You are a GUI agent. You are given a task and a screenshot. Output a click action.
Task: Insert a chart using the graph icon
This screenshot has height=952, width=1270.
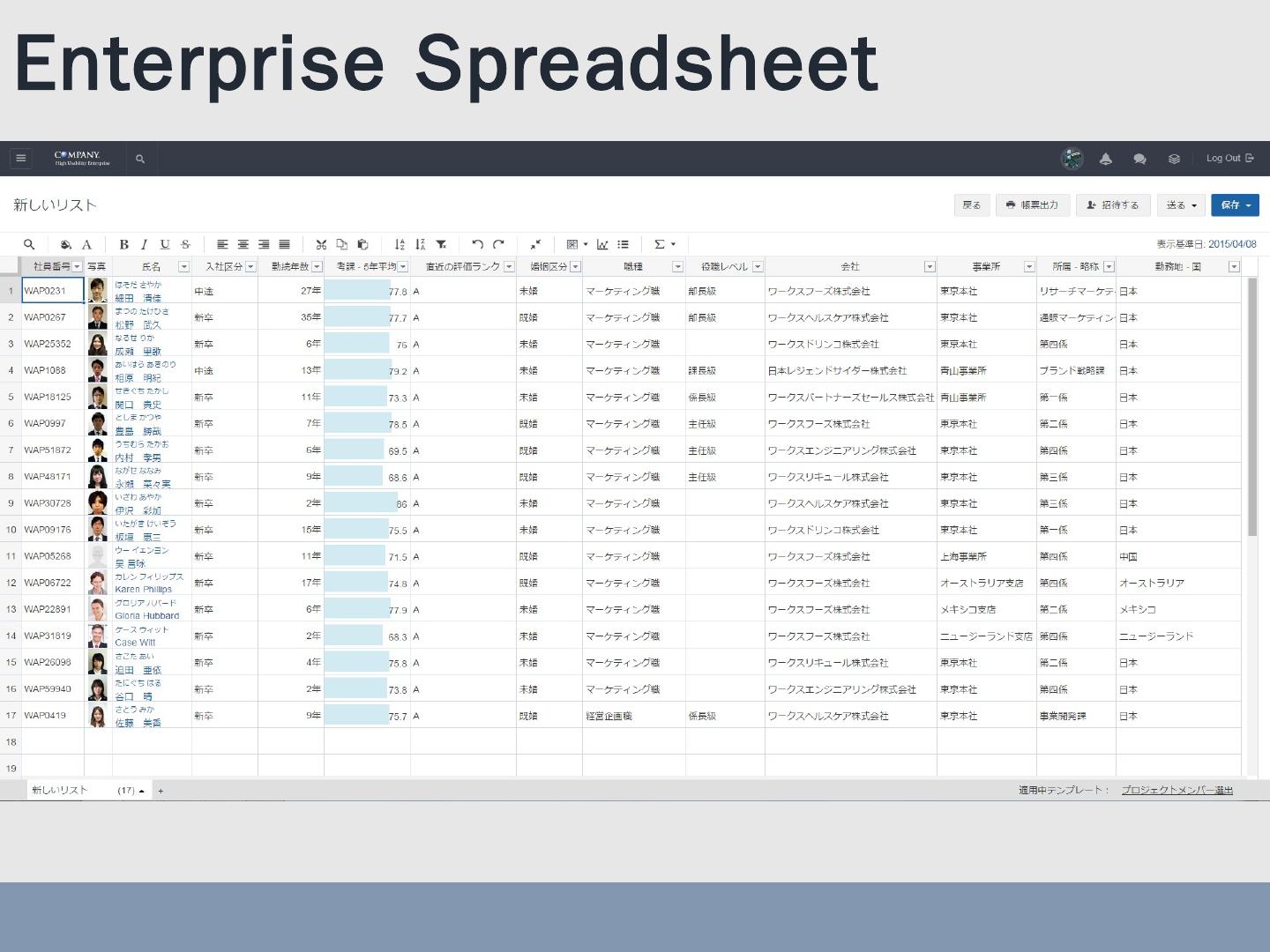(x=602, y=244)
